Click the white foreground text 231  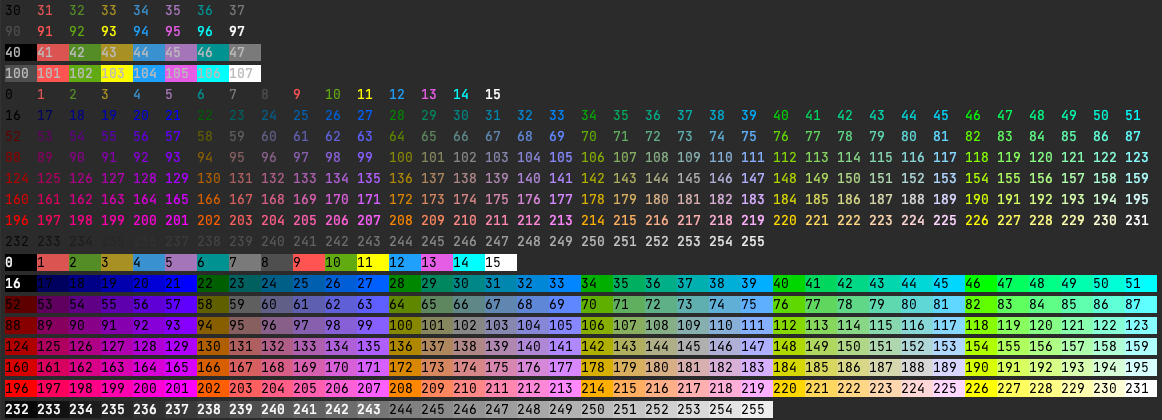point(1137,220)
